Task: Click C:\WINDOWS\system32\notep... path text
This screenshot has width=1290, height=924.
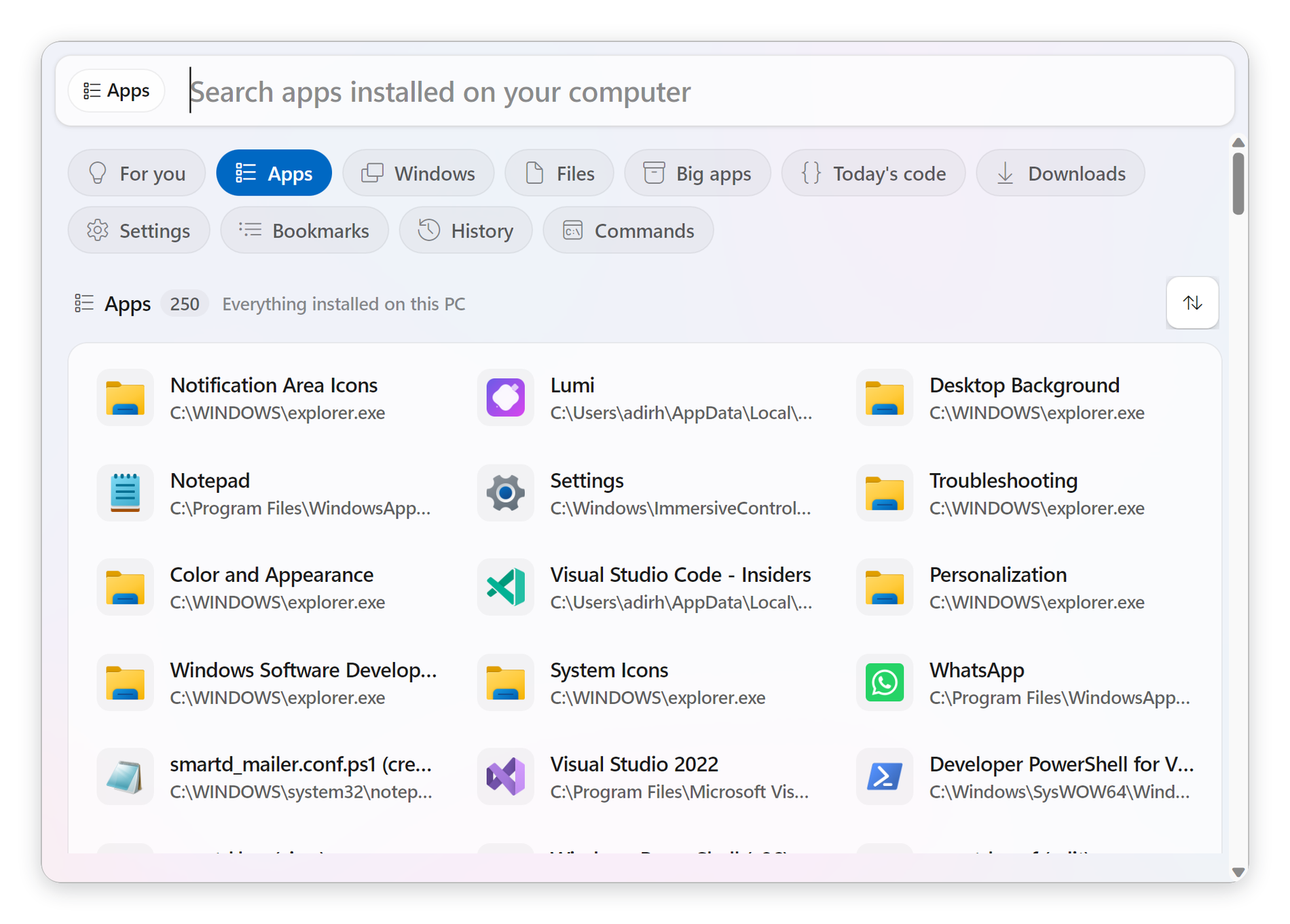Action: click(301, 792)
